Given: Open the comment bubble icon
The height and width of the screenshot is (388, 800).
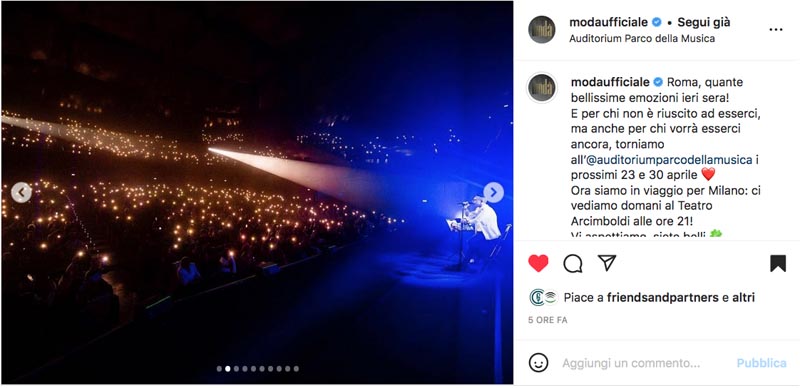Looking at the screenshot, I should coord(572,263).
